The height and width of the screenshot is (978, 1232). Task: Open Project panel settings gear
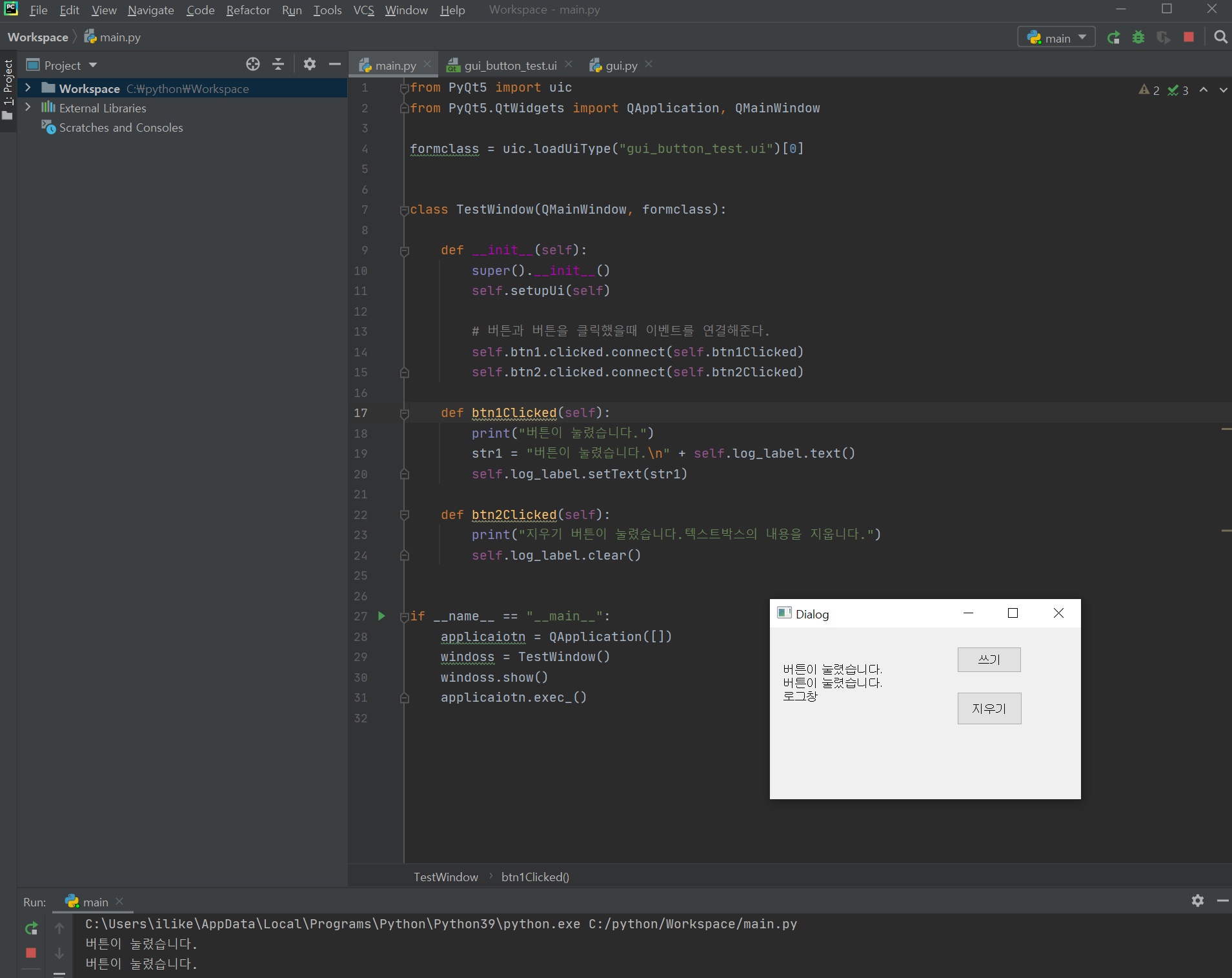310,65
